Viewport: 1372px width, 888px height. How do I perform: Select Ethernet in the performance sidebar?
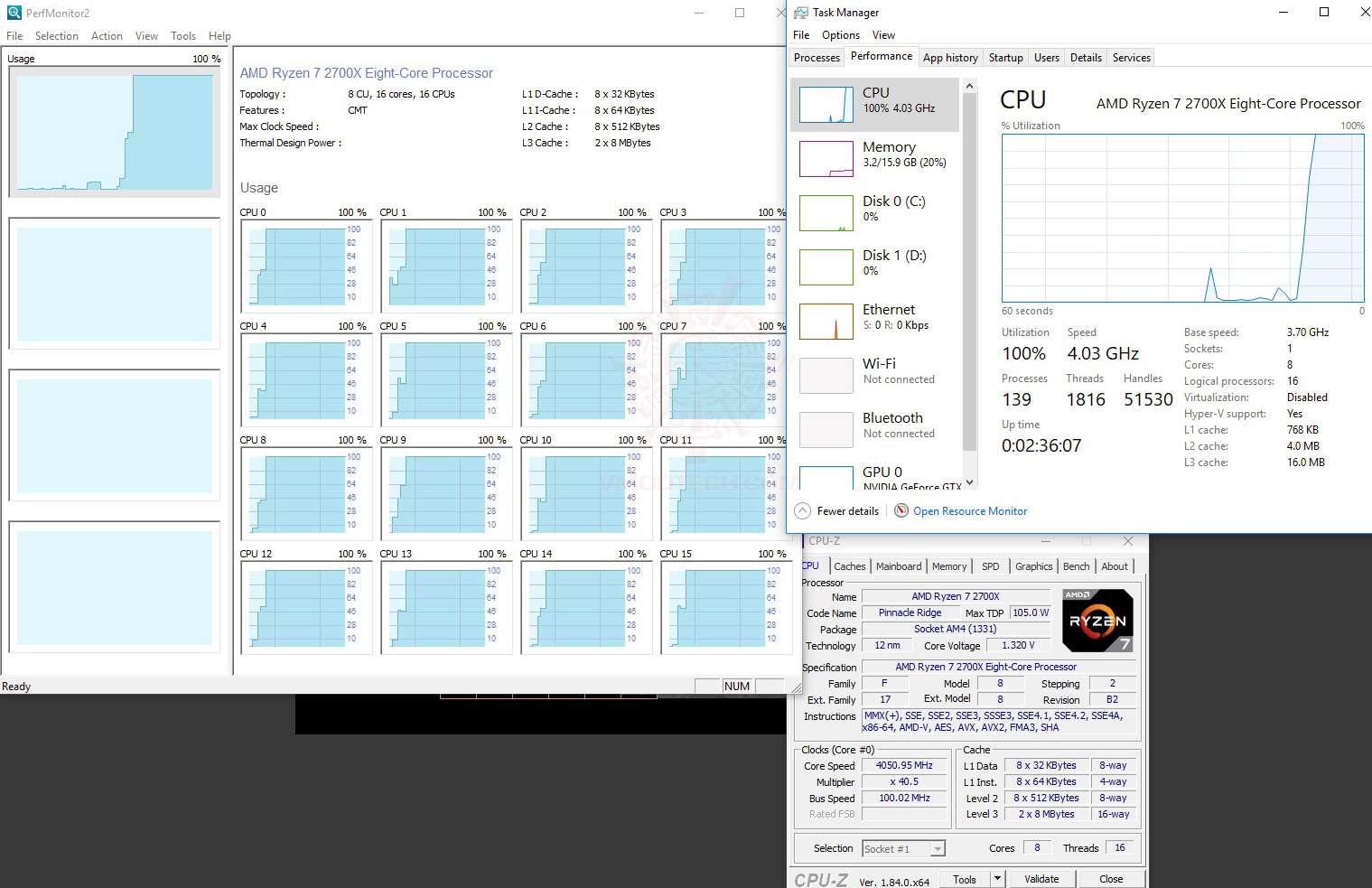pyautogui.click(x=875, y=322)
